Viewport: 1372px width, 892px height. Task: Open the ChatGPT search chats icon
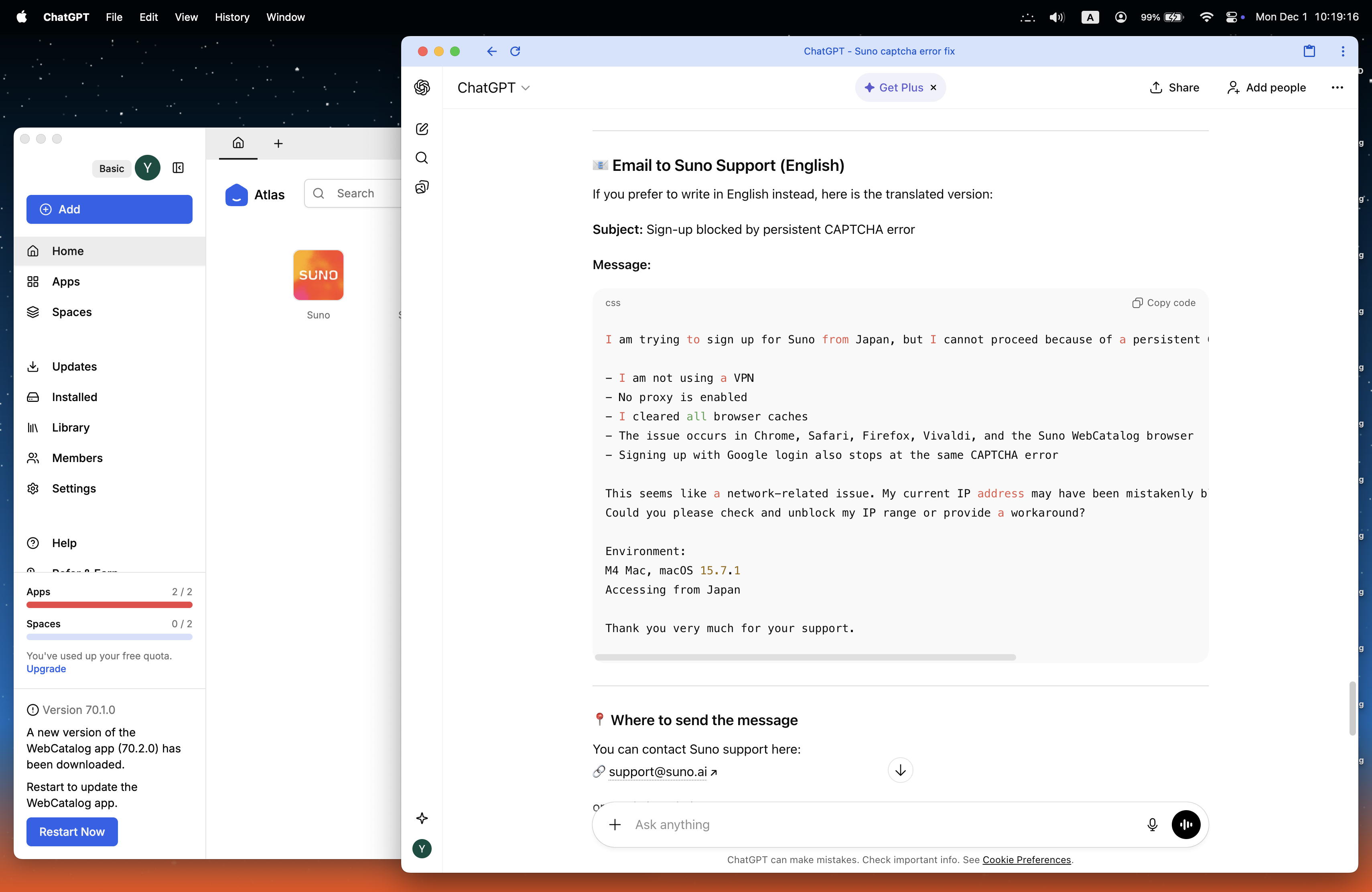pos(422,158)
